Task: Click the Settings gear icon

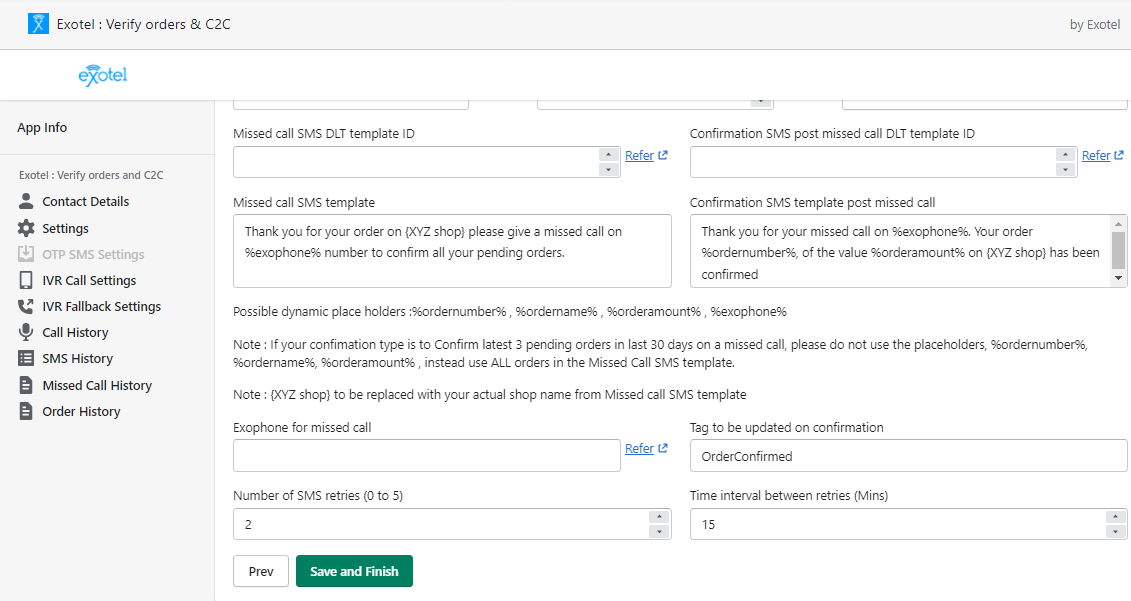Action: (26, 228)
